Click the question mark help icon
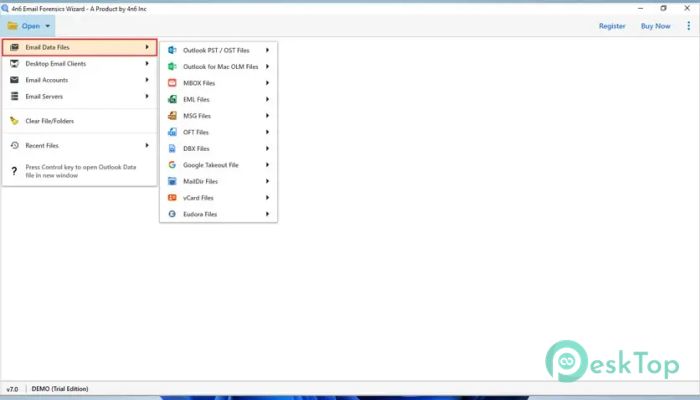Image resolution: width=700 pixels, height=400 pixels. 14,171
